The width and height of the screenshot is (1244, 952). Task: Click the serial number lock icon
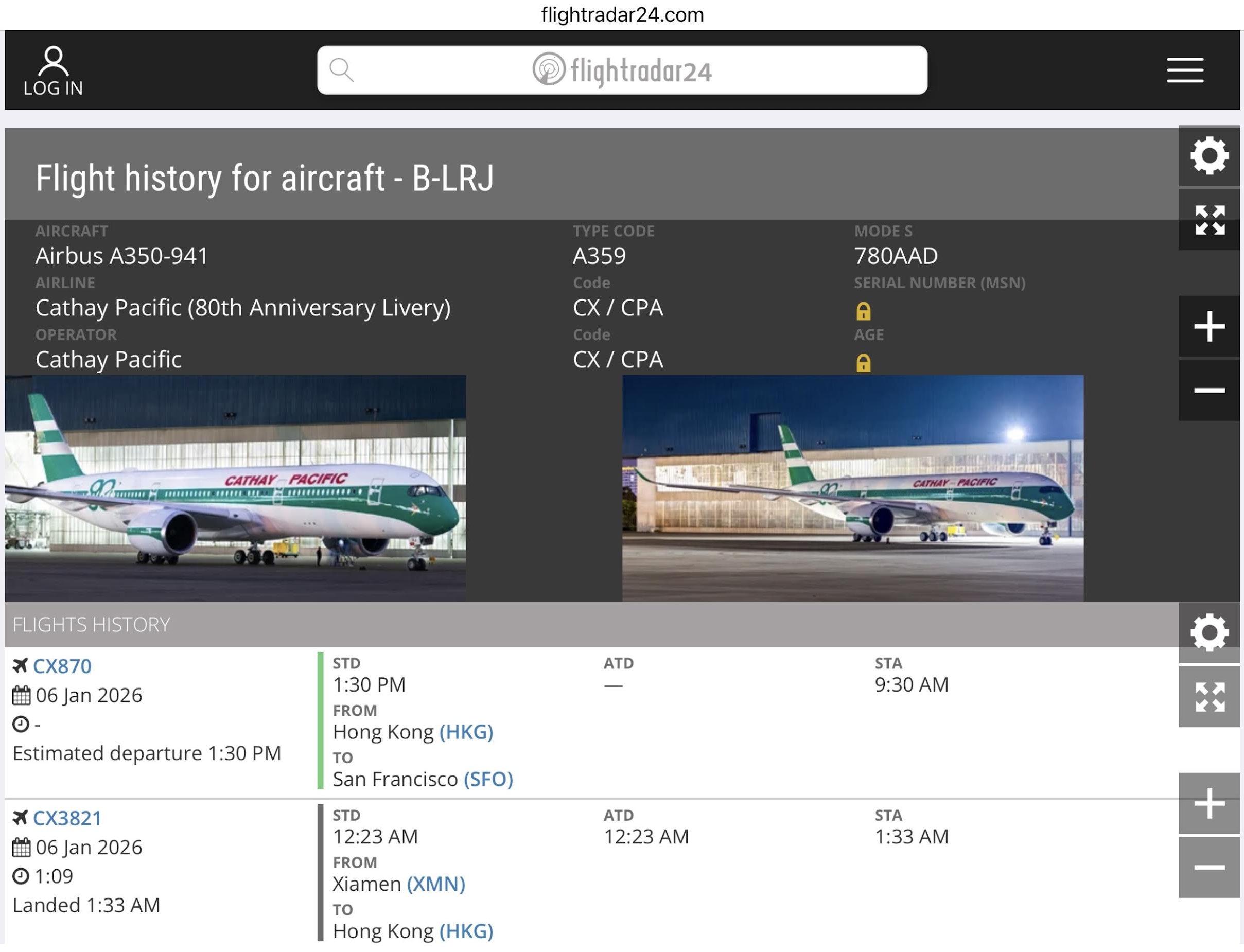point(863,311)
